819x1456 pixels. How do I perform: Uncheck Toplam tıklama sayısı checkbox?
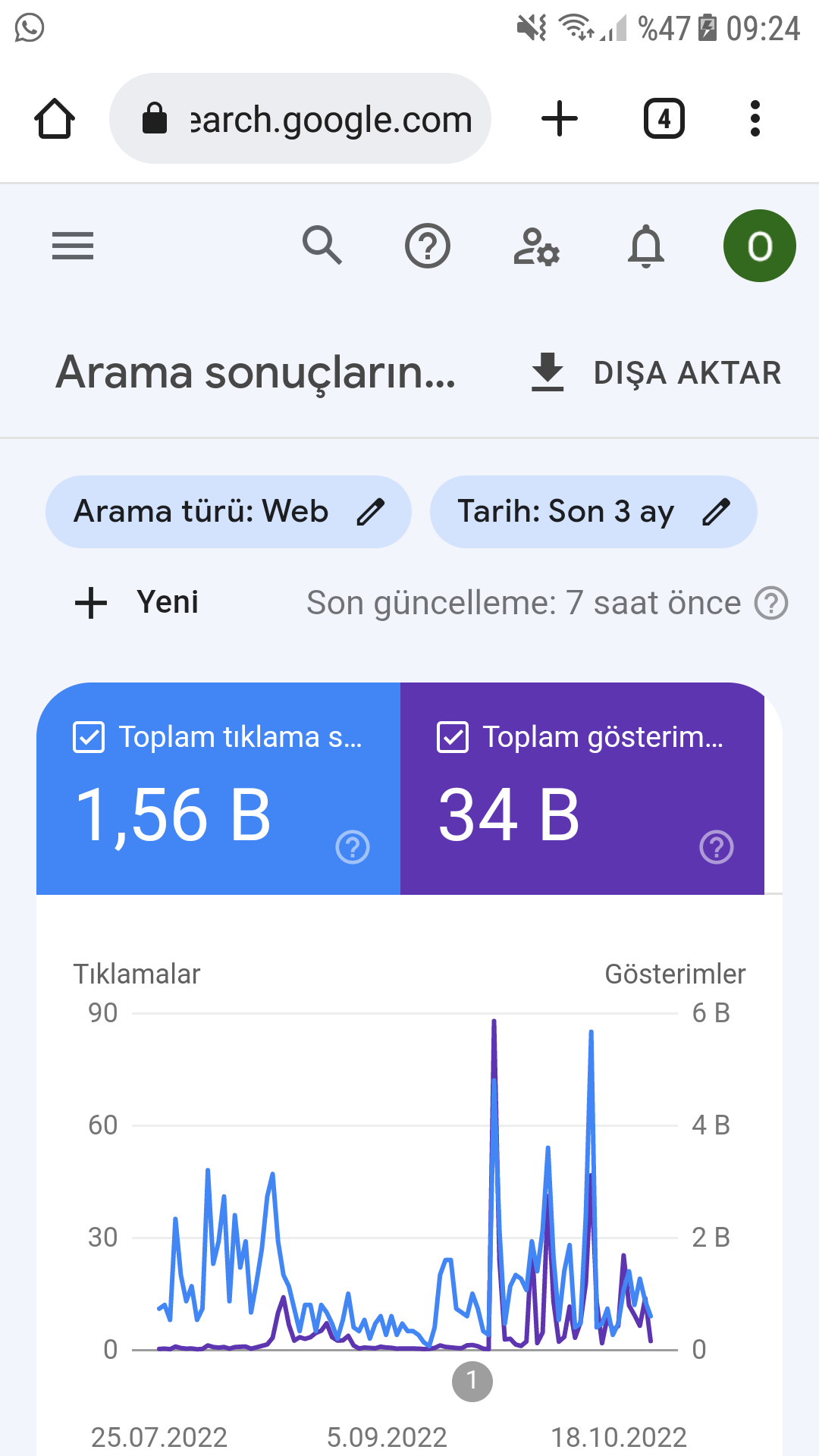89,737
